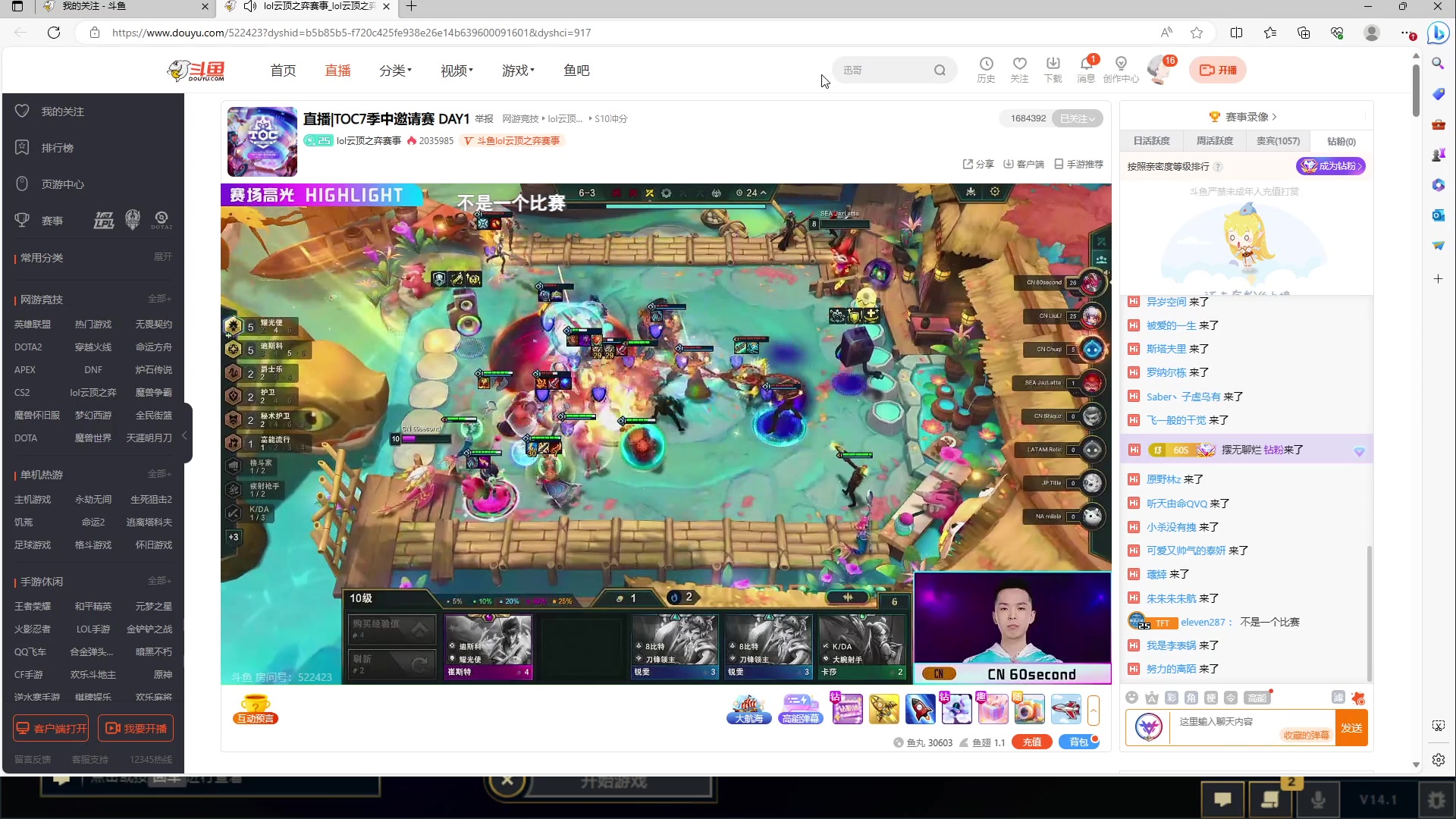Show all 单机热游 categories with 全部+

[160, 474]
